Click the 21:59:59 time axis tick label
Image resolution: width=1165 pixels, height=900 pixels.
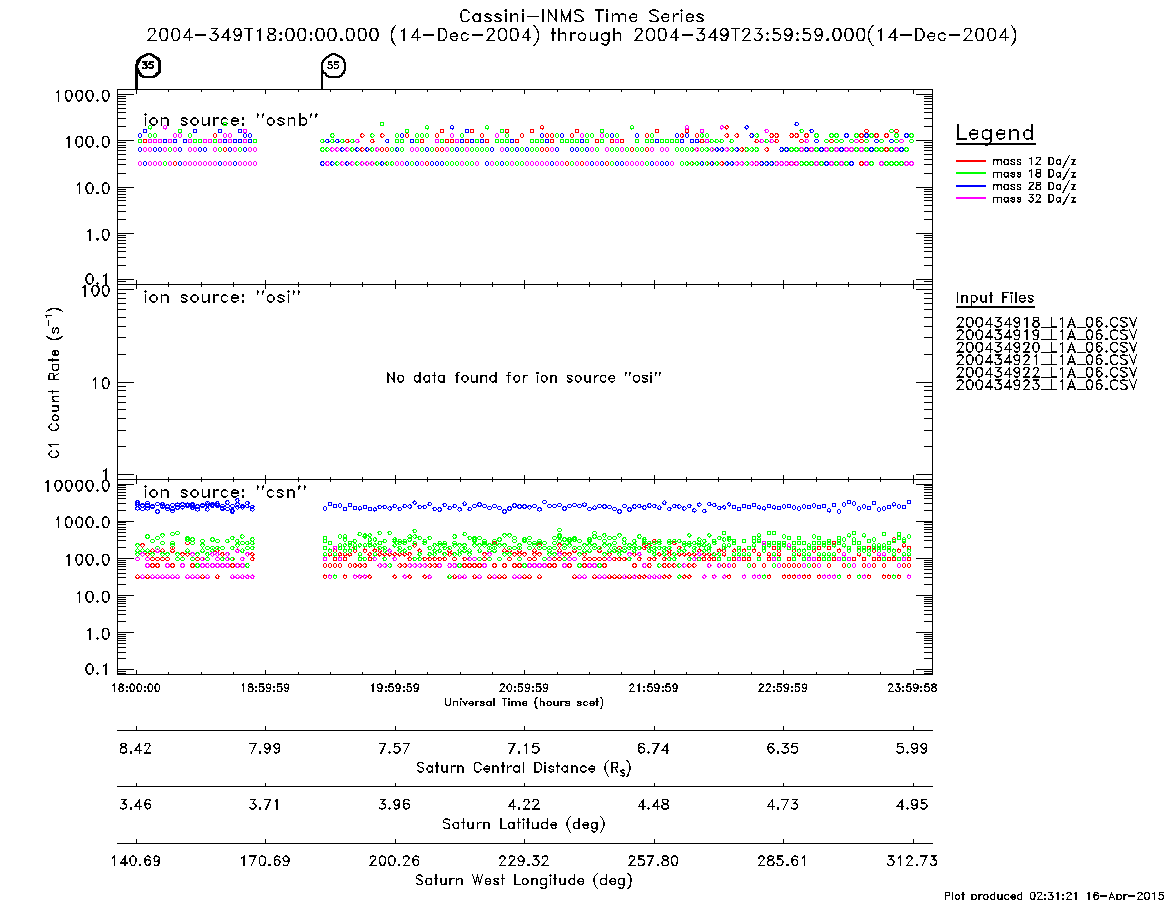(x=653, y=688)
